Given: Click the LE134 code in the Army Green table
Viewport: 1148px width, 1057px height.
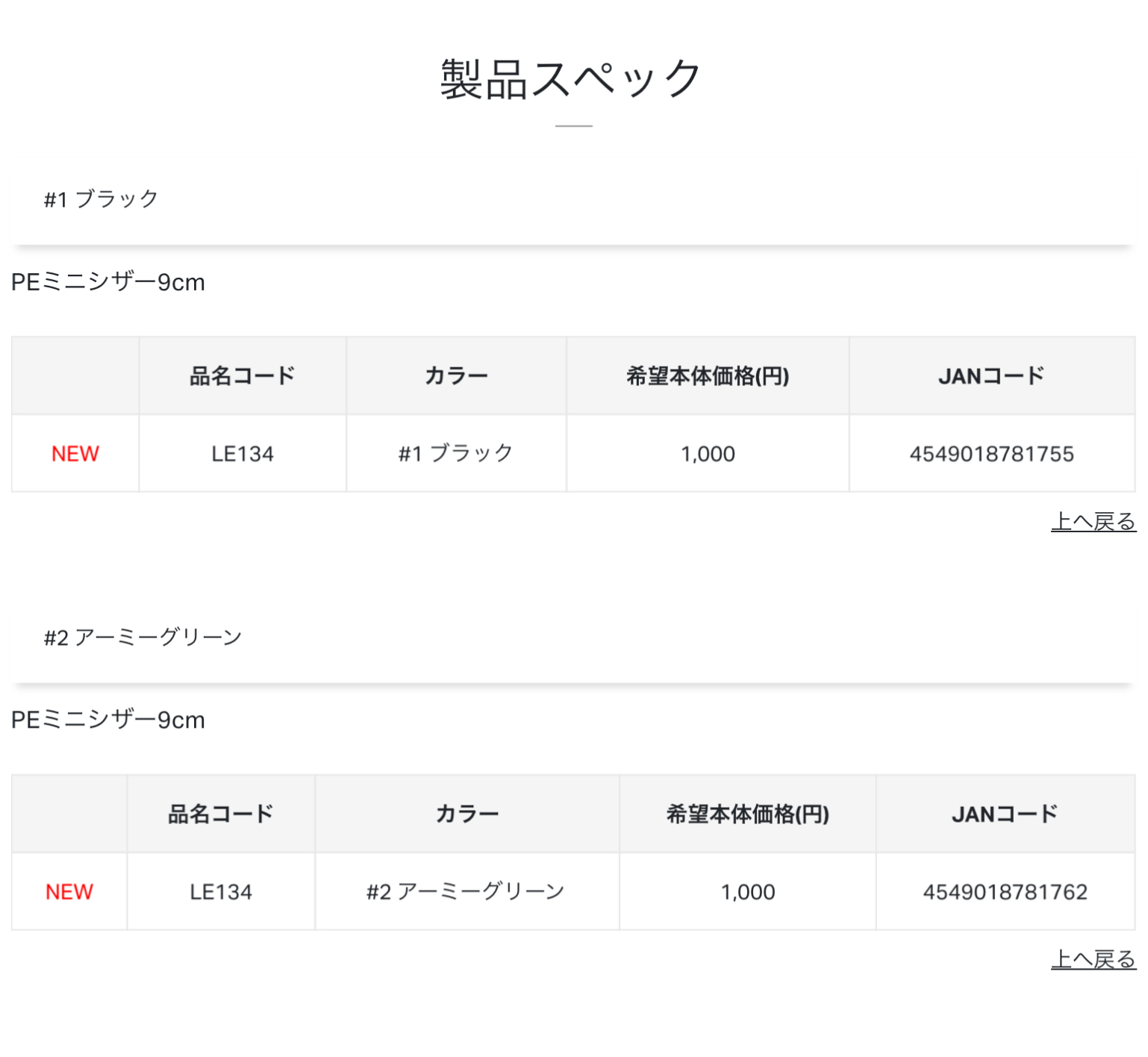Looking at the screenshot, I should point(221,892).
